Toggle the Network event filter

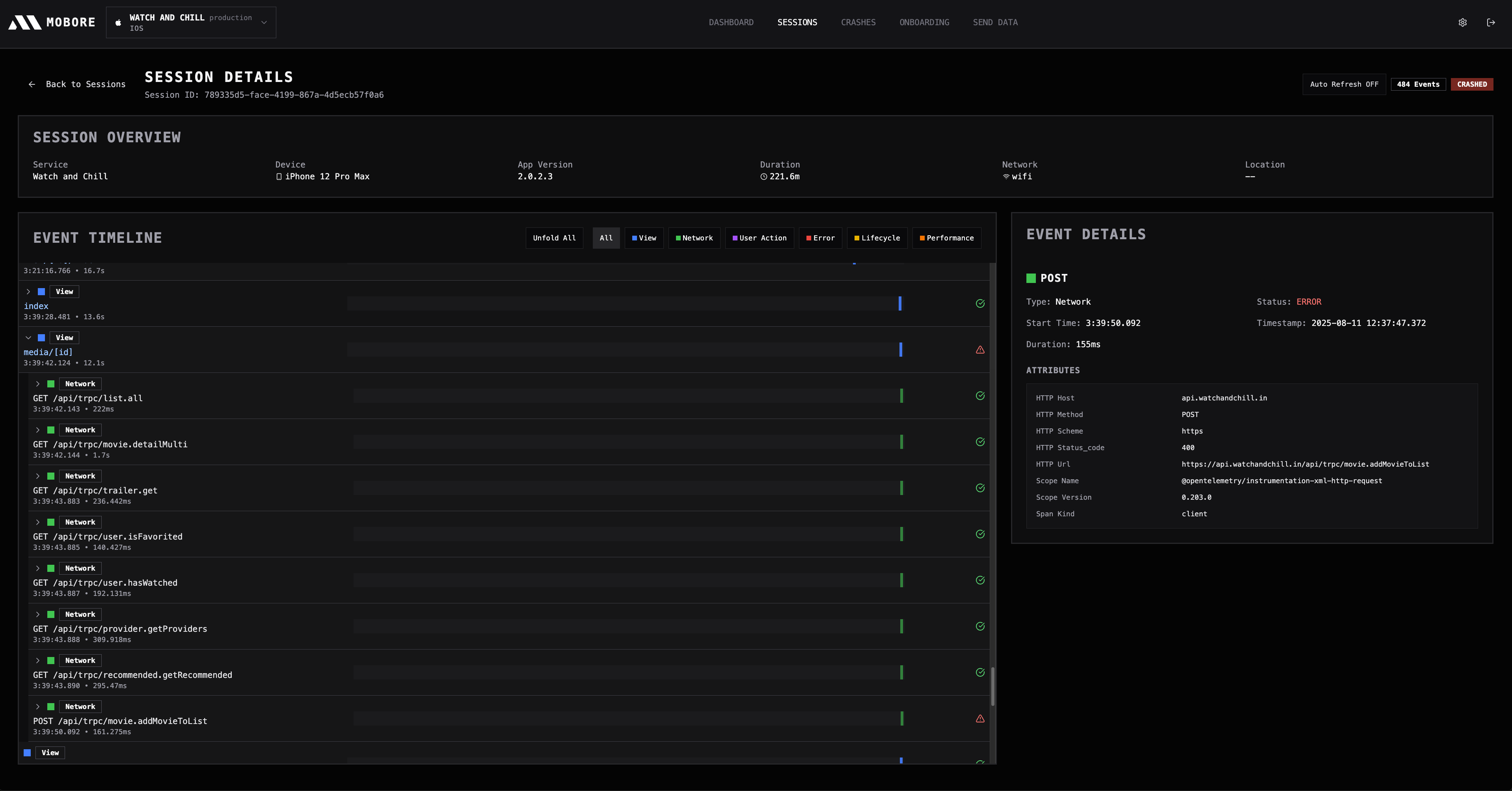[x=694, y=238]
